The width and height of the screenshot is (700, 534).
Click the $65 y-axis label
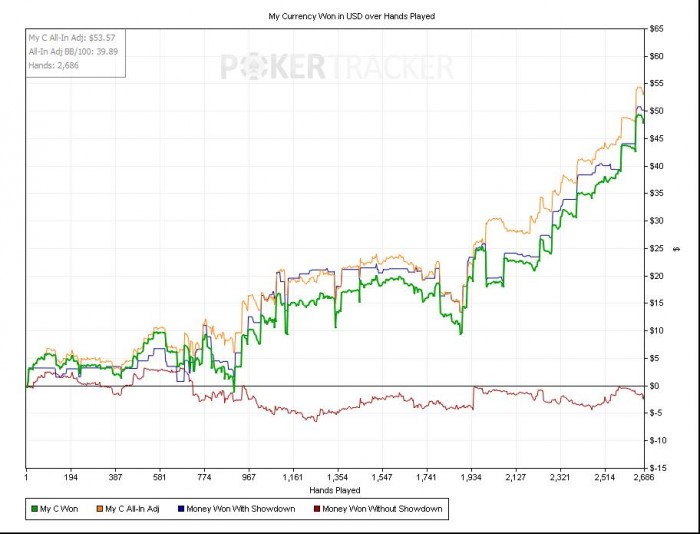point(656,29)
